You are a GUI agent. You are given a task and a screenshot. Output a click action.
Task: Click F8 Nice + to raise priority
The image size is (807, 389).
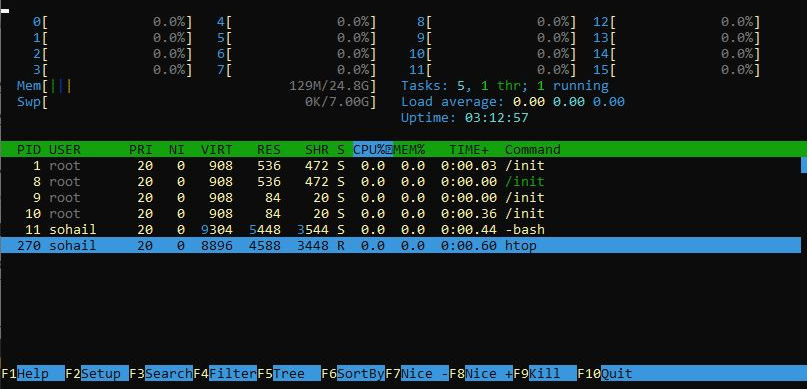click(481, 374)
